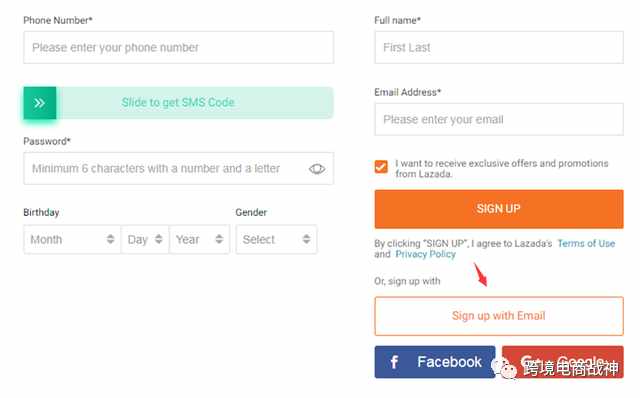Viewport: 640px width, 398px height.
Task: Click the Slide to get SMS Code bar
Action: pos(178,103)
